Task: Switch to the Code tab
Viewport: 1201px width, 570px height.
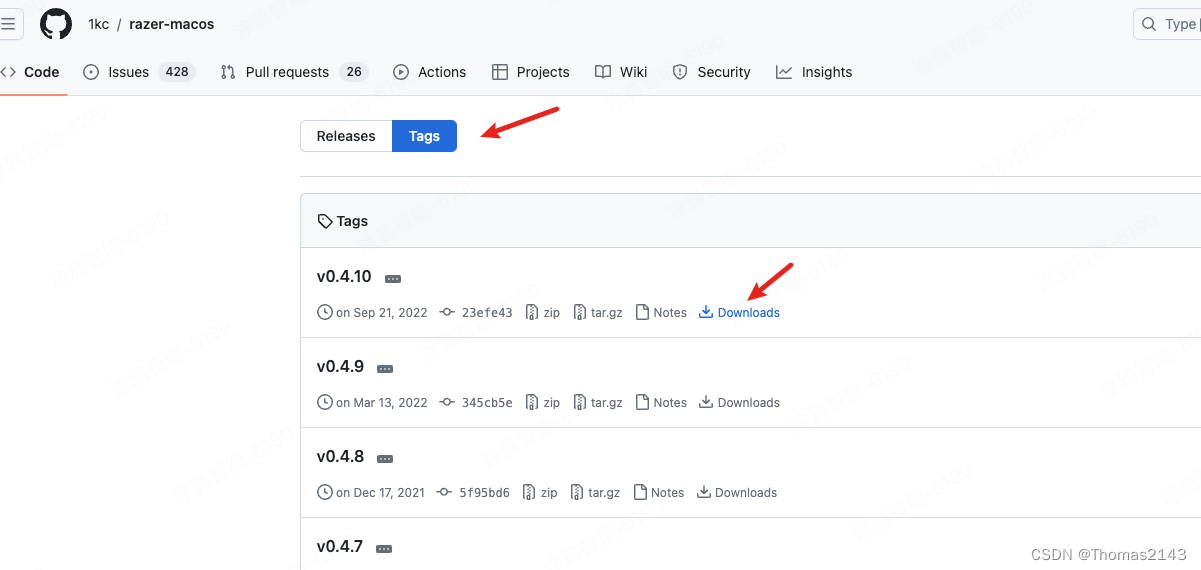Action: click(32, 72)
